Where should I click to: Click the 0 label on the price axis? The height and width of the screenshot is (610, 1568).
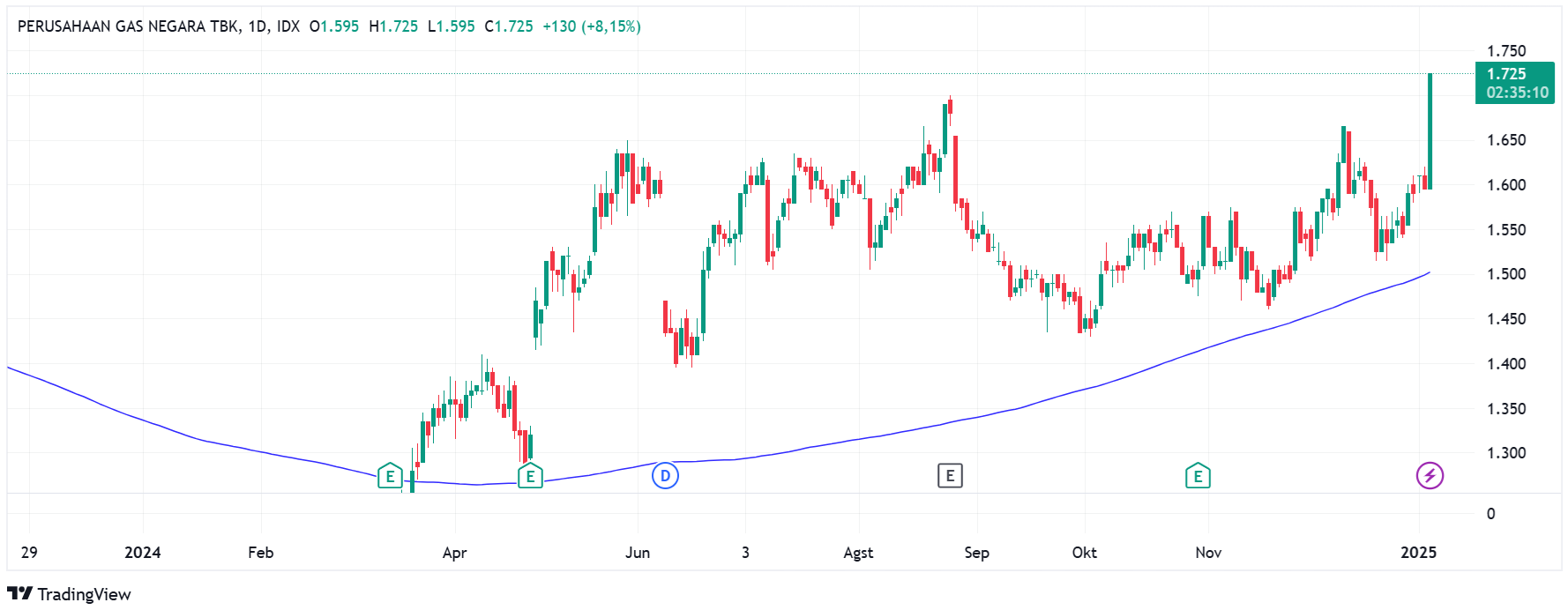pos(1491,514)
